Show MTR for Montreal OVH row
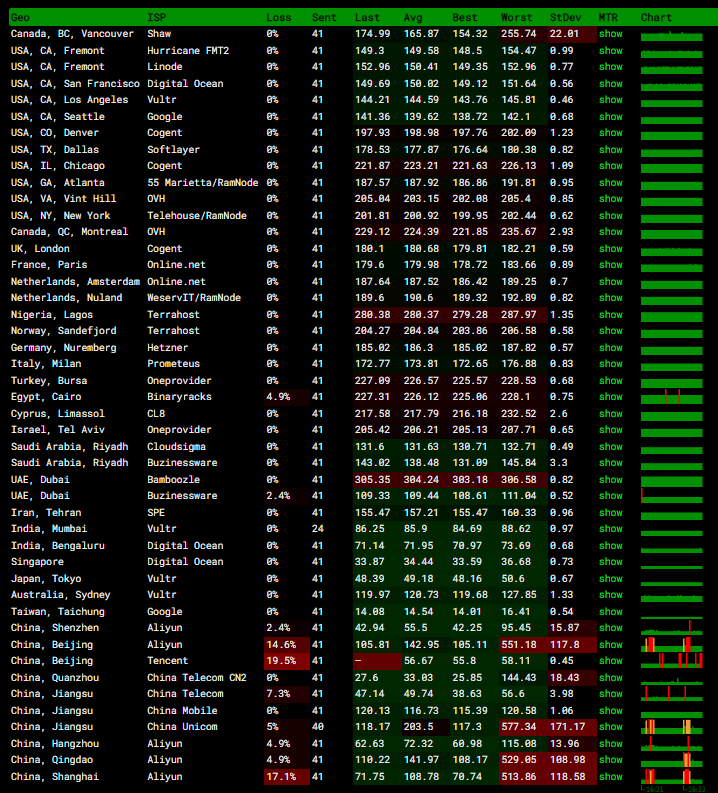This screenshot has height=793, width=718. 610,232
